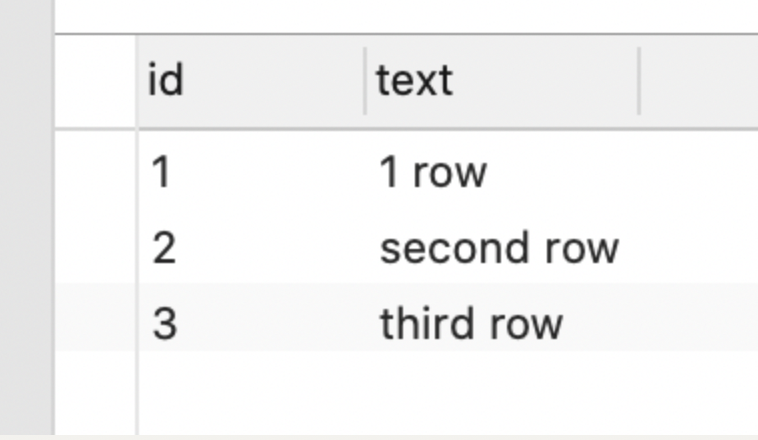Click the id cell with value 3
The width and height of the screenshot is (758, 440).
click(x=251, y=323)
